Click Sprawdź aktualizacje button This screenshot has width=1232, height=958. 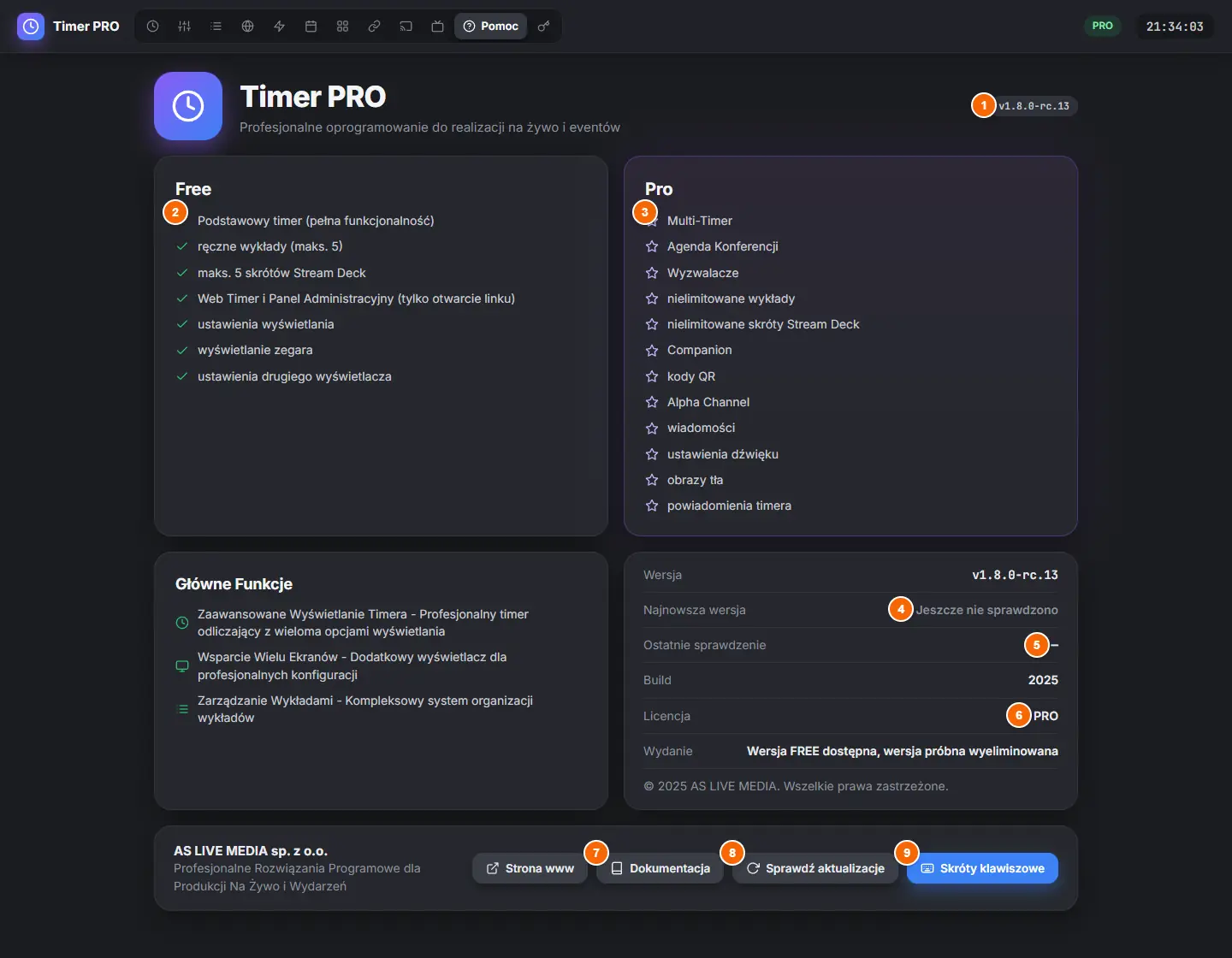[815, 868]
